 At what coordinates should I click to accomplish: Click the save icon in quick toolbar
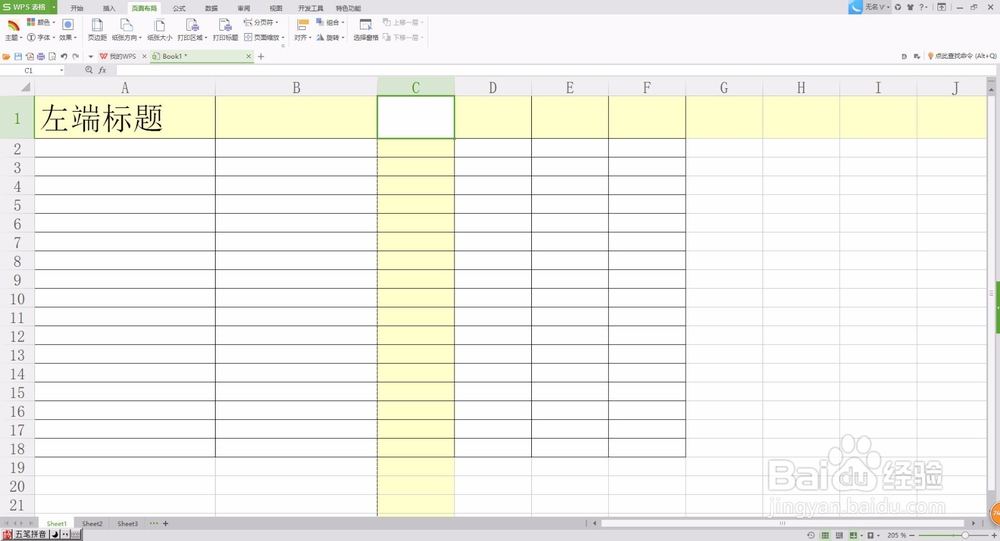(18, 56)
